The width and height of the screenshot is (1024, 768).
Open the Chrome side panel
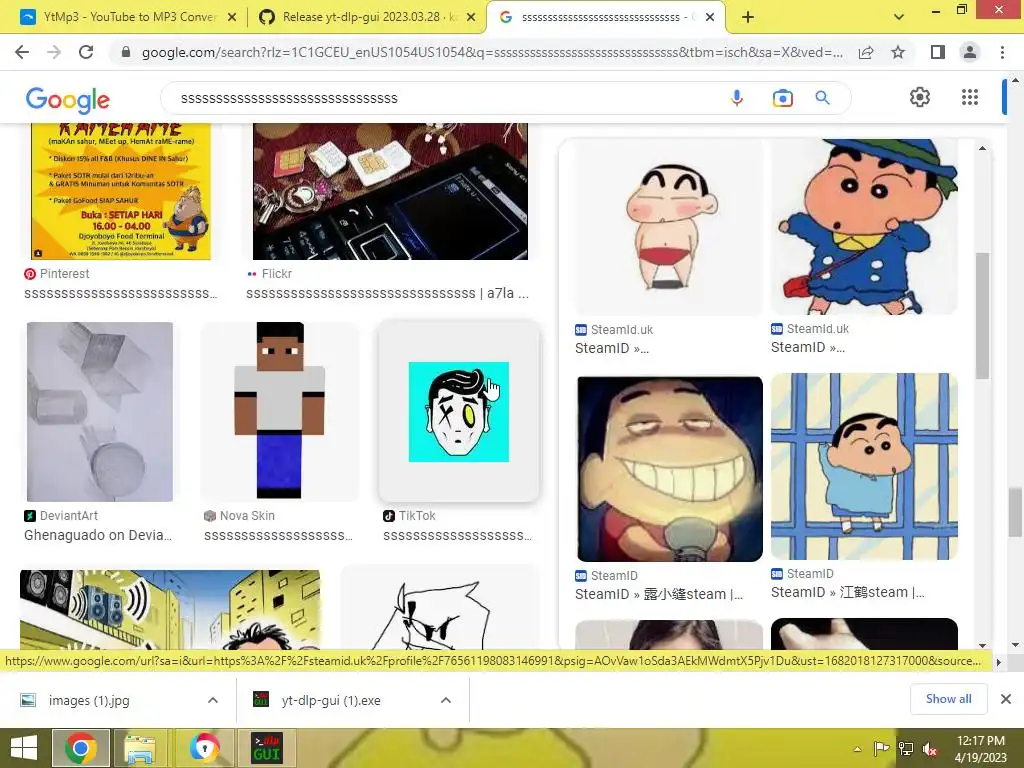tap(938, 52)
